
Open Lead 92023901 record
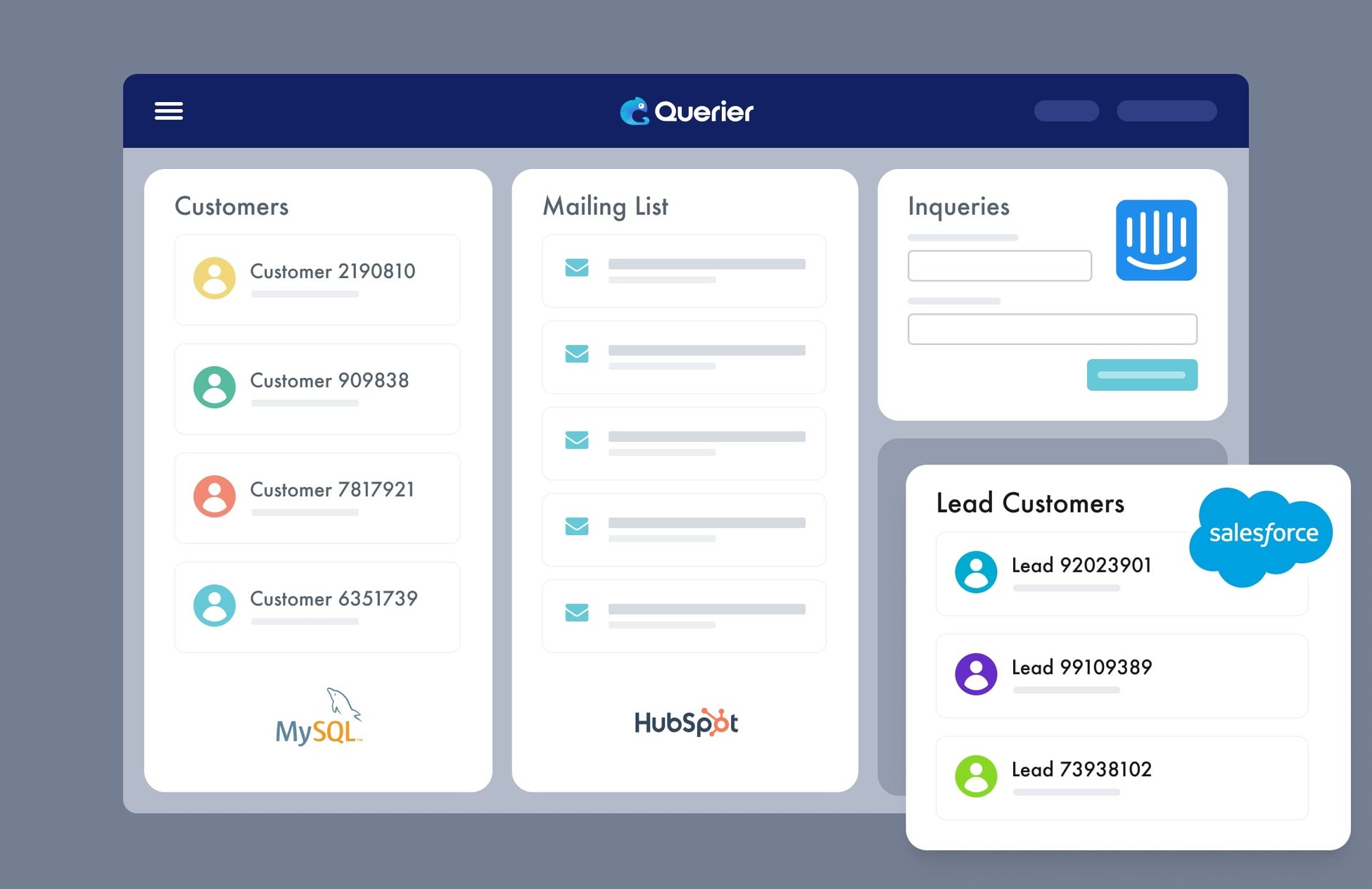tap(1081, 573)
